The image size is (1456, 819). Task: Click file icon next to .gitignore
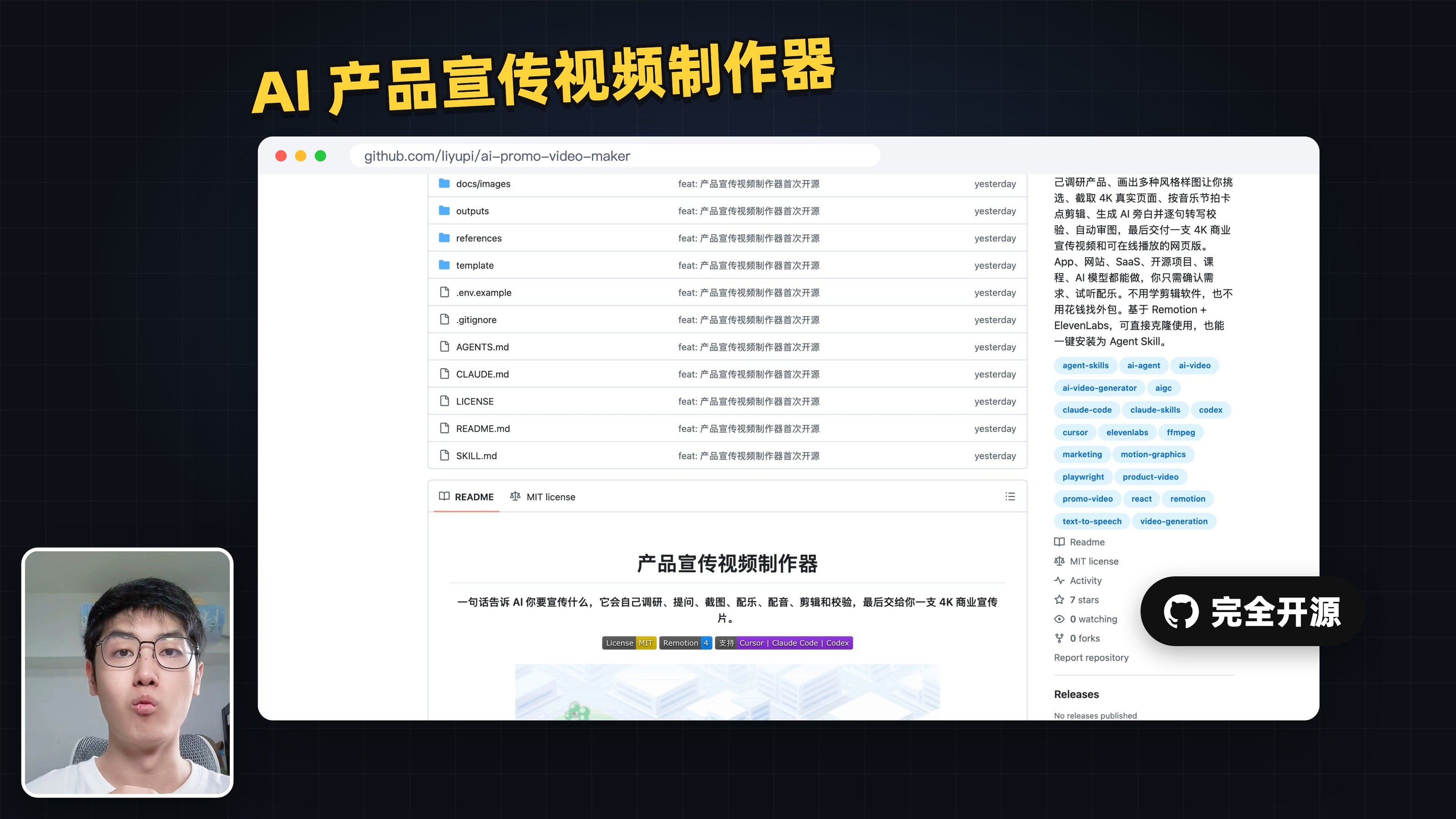pyautogui.click(x=444, y=319)
